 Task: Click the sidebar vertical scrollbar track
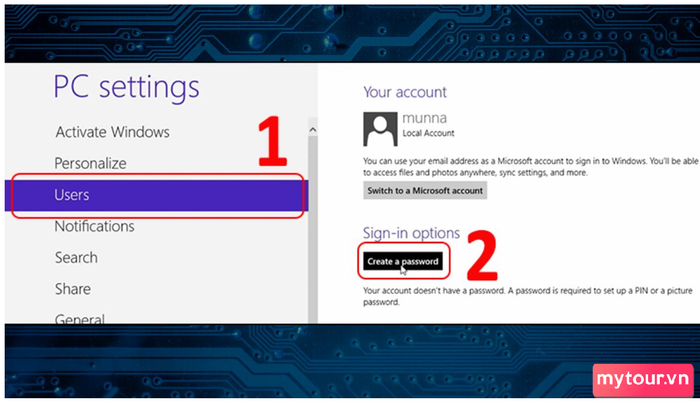[x=312, y=230]
